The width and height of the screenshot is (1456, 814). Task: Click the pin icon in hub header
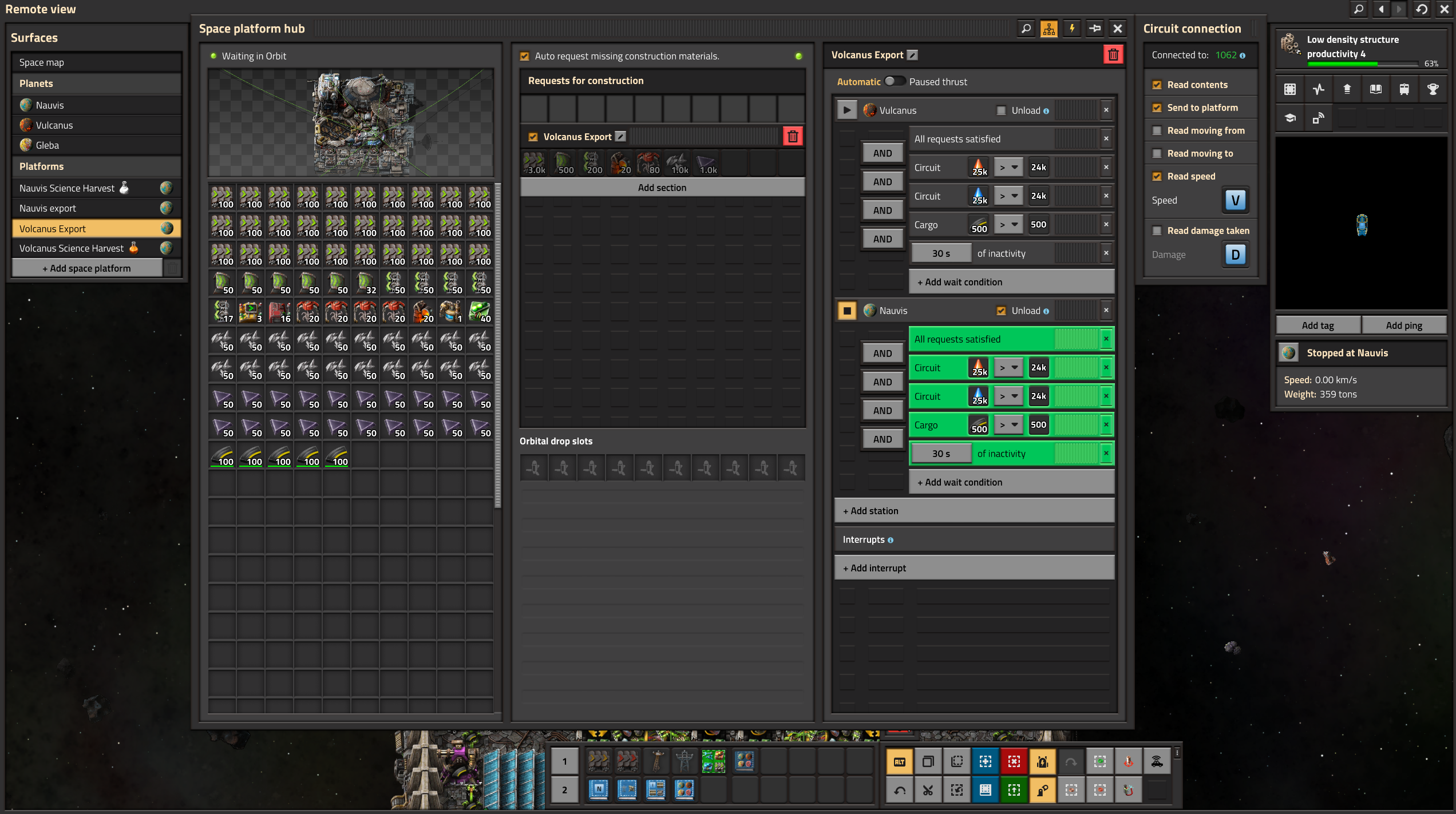pyautogui.click(x=1095, y=29)
